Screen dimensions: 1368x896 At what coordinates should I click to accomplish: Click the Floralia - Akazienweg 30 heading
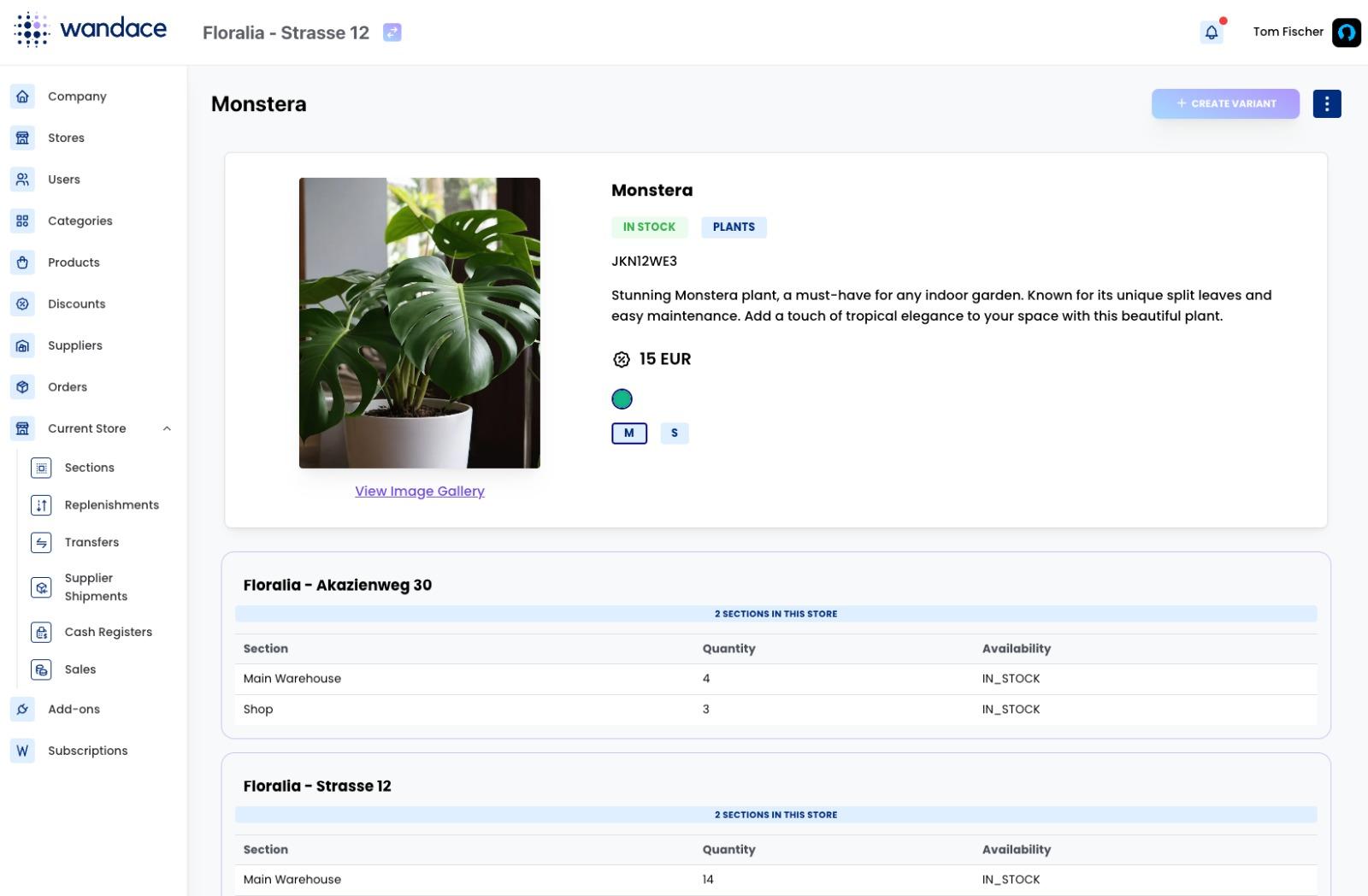click(x=338, y=586)
